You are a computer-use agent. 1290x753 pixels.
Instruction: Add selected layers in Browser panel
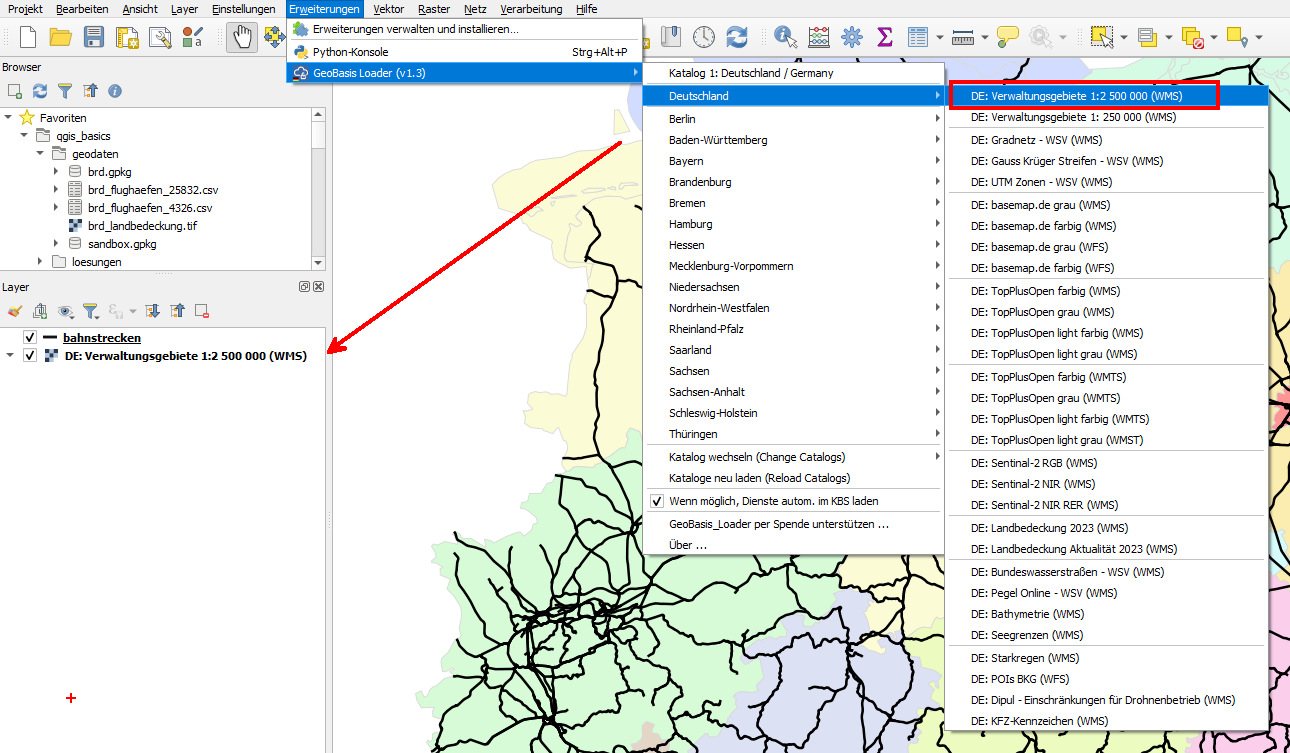point(15,91)
